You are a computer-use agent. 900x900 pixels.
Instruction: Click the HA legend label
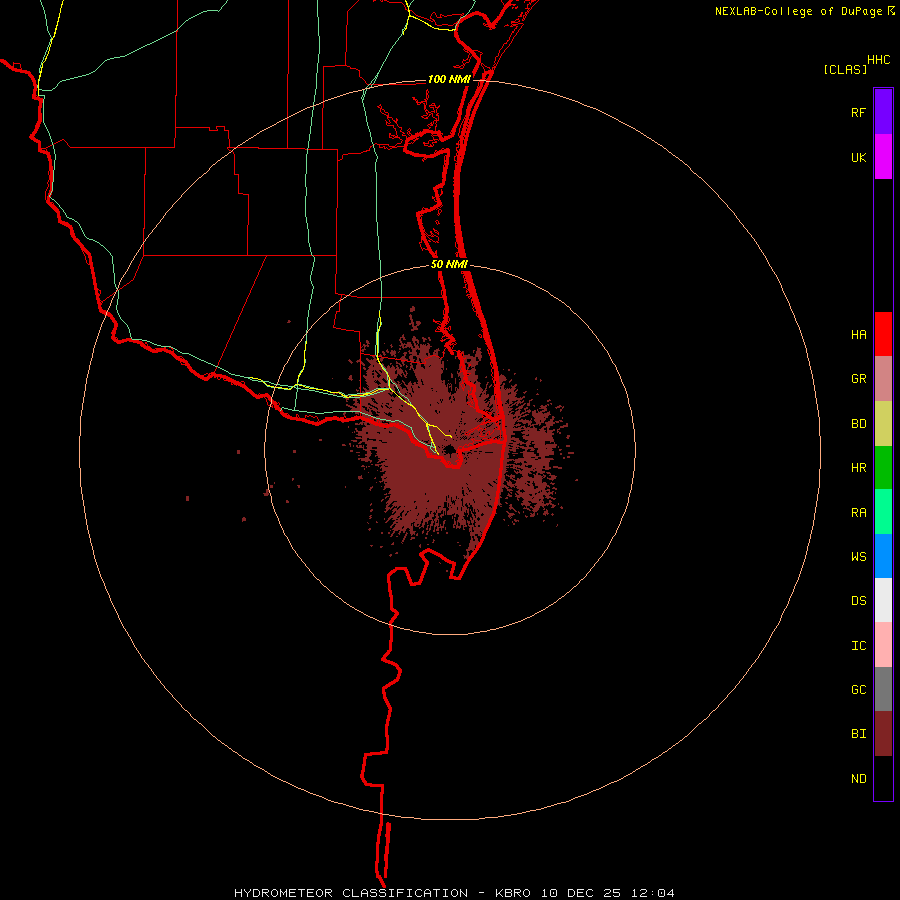coord(858,335)
